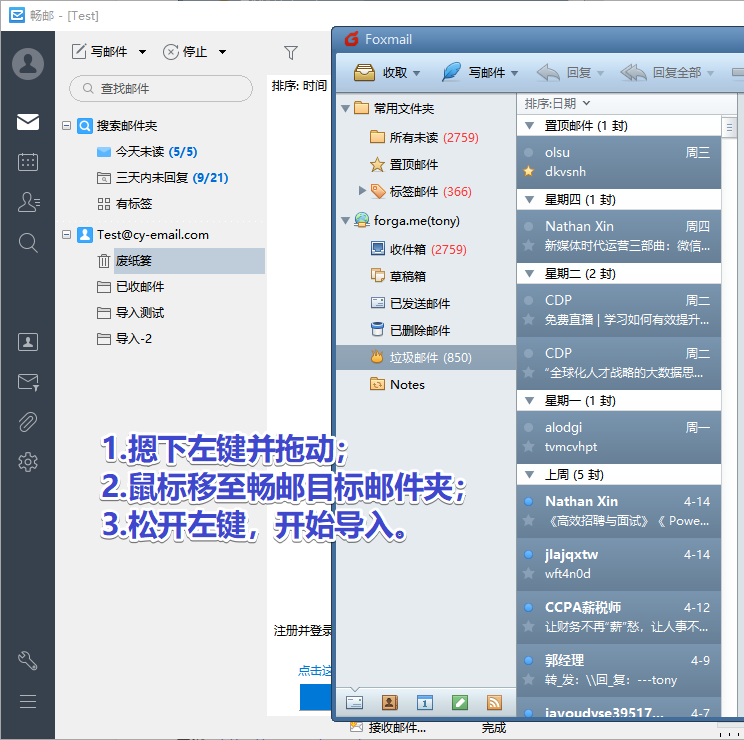Open the mail envelope icon in sidebar

28,122
